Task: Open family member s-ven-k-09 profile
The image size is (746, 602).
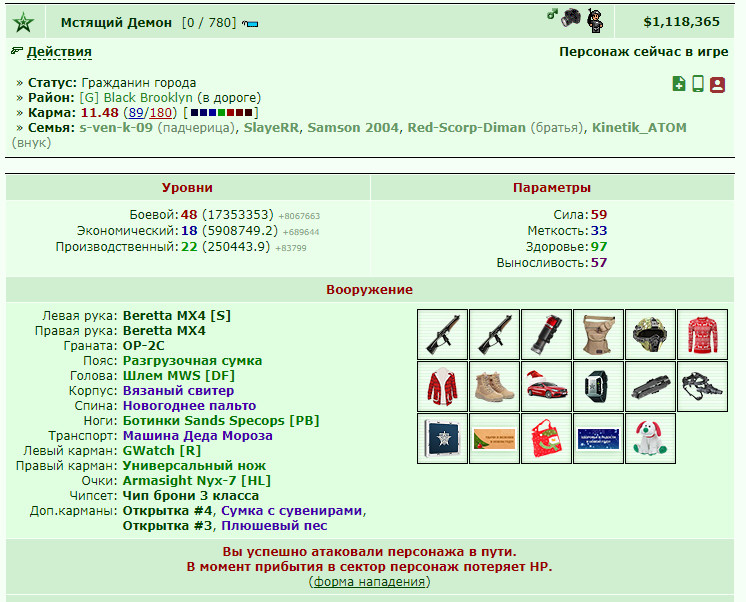Action: tap(116, 128)
